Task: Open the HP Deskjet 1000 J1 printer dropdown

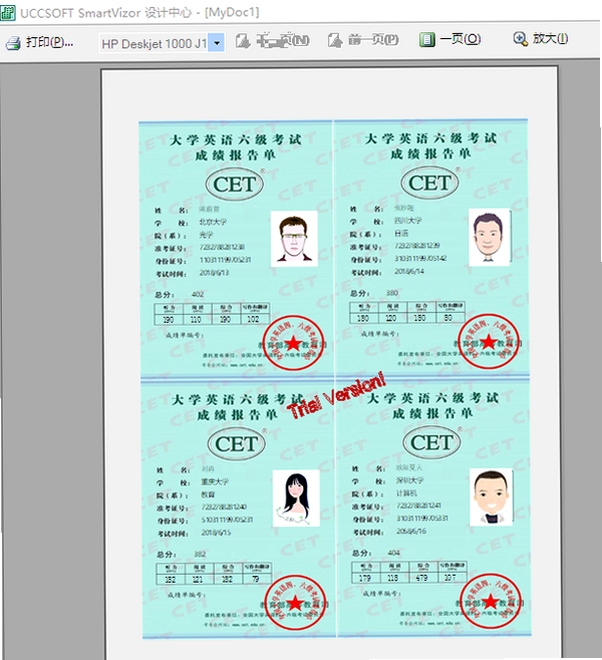Action: [x=217, y=43]
